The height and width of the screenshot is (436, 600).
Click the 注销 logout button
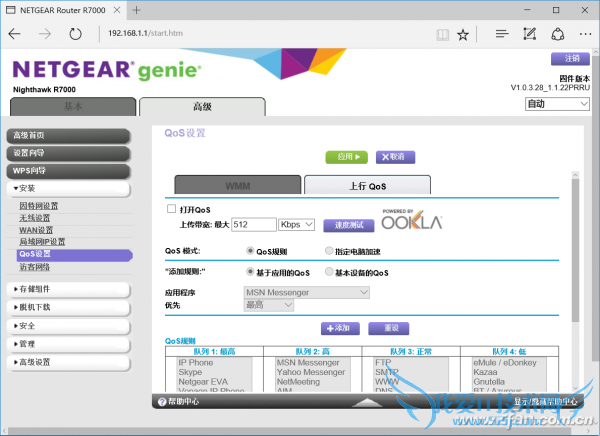coord(570,59)
